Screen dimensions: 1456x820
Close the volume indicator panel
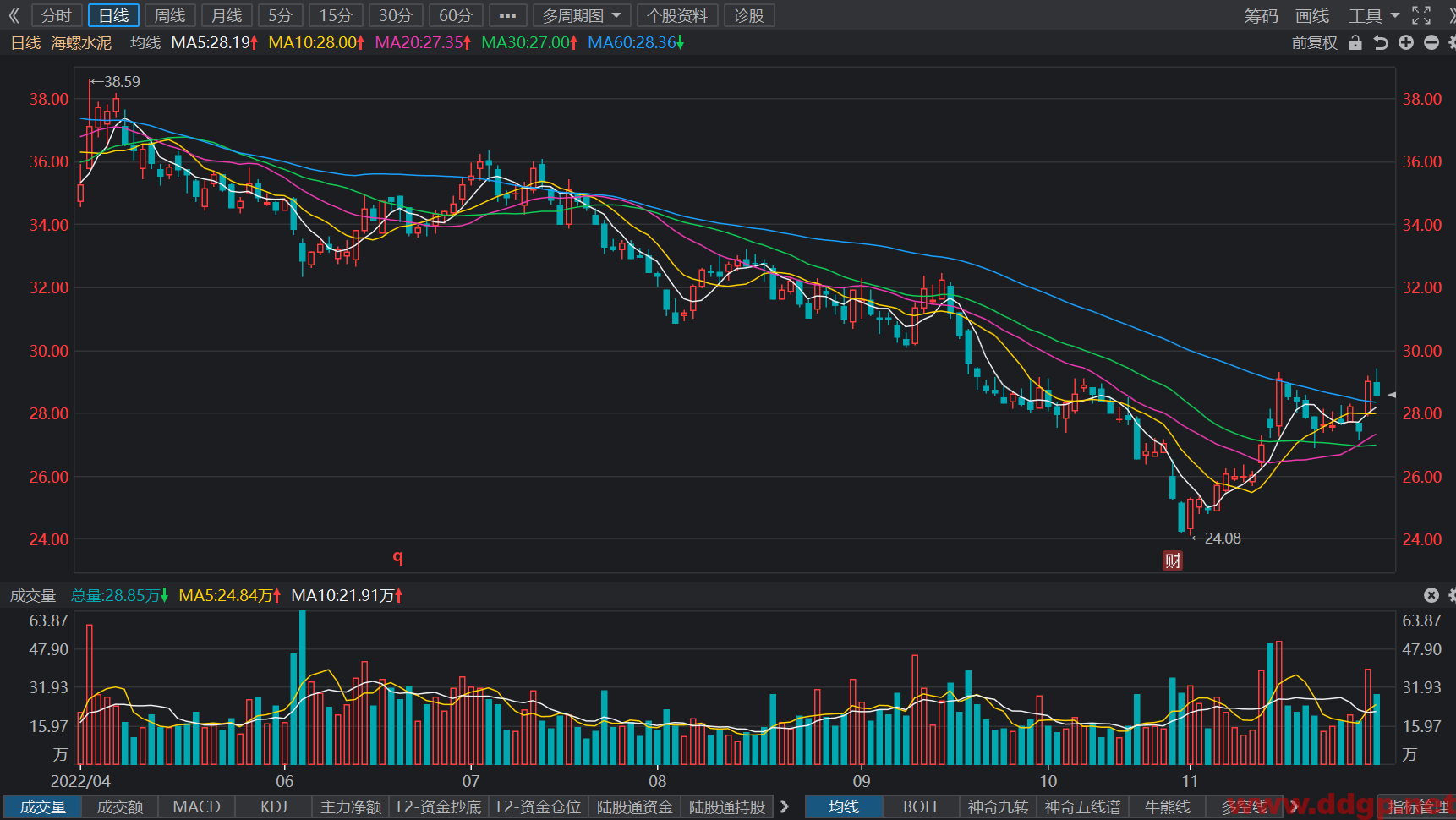click(1431, 595)
